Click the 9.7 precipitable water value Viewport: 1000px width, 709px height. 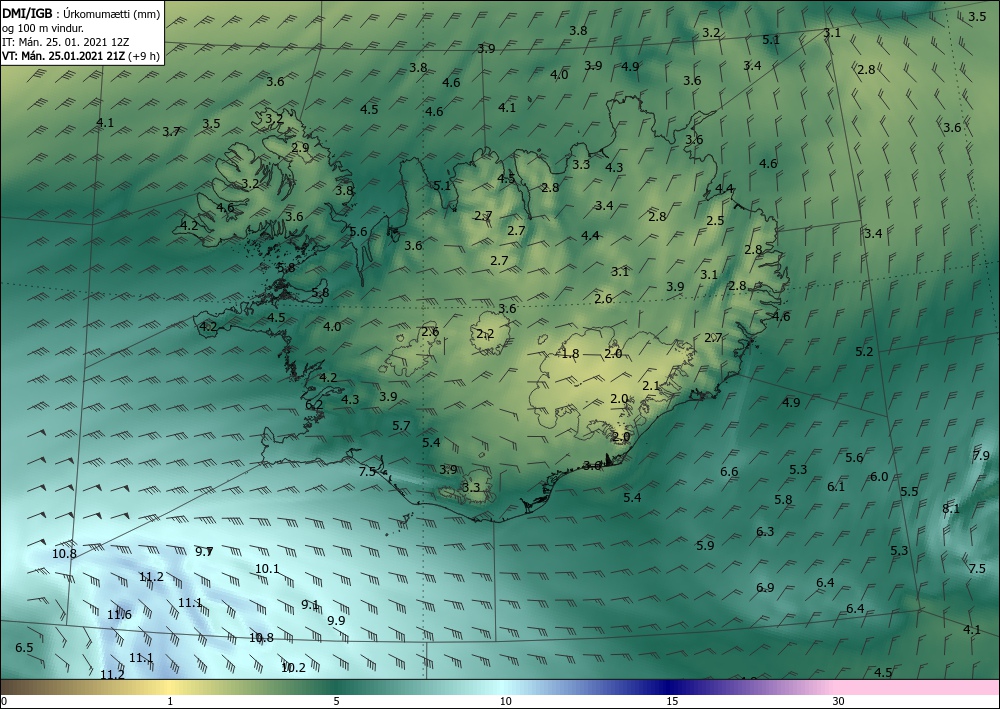click(204, 552)
